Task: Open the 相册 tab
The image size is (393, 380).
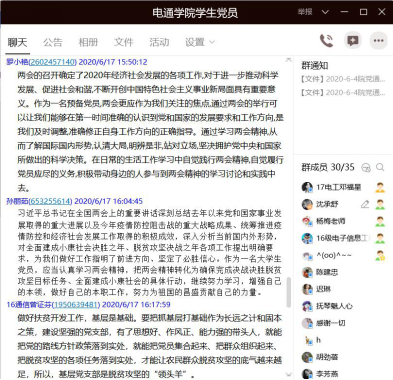Action: point(88,42)
